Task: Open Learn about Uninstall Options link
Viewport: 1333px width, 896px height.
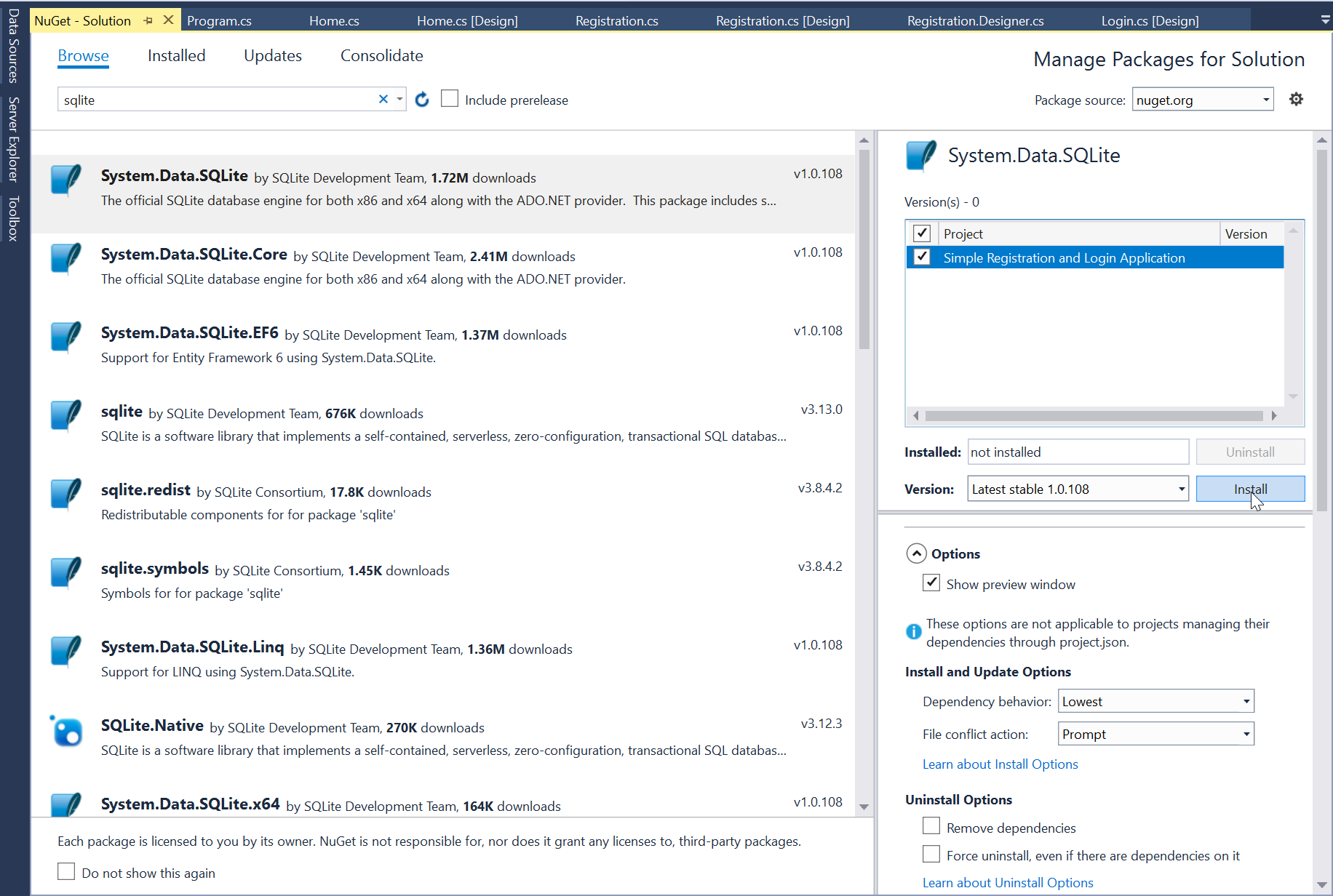Action: [x=1008, y=882]
